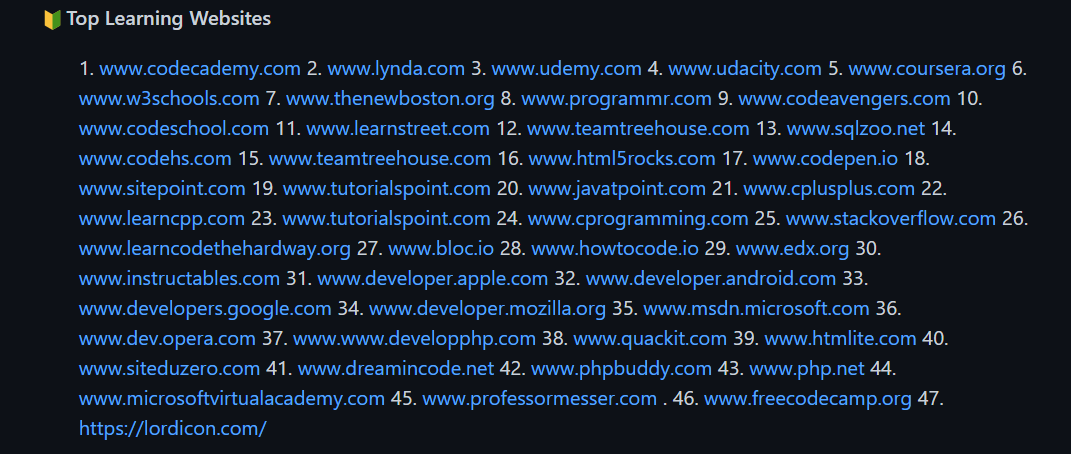The image size is (1071, 454).
Task: Click the www.dev.opera.com link
Action: [x=167, y=339]
